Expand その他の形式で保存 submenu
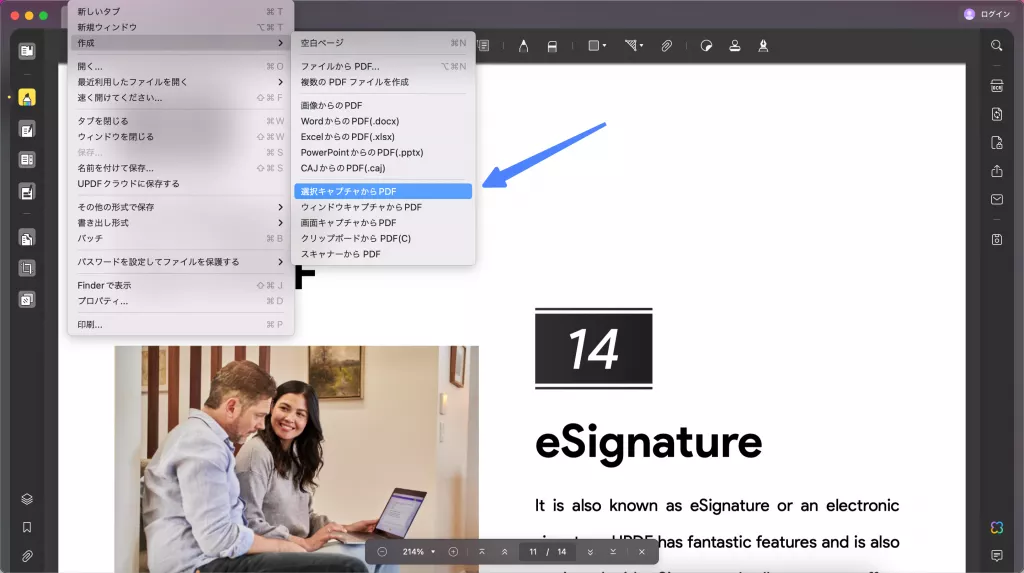Viewport: 1024px width, 573px height. (280, 207)
